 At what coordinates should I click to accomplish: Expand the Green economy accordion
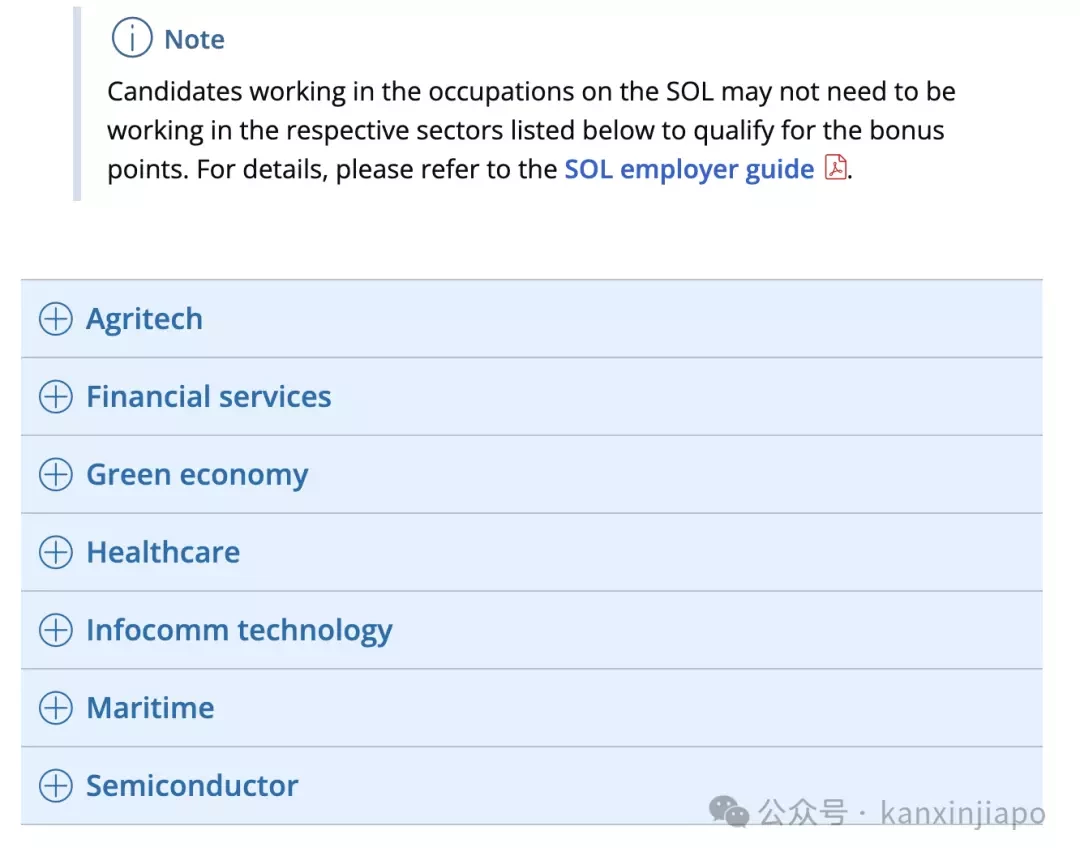(x=532, y=474)
